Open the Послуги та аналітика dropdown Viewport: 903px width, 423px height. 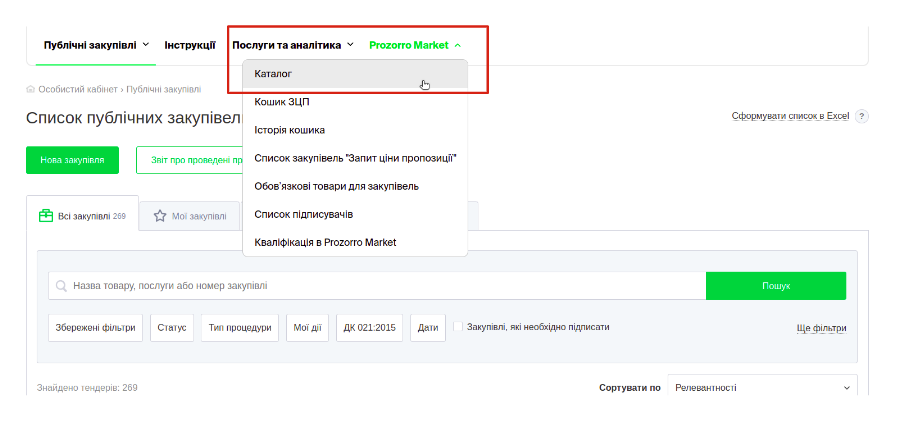pyautogui.click(x=292, y=45)
